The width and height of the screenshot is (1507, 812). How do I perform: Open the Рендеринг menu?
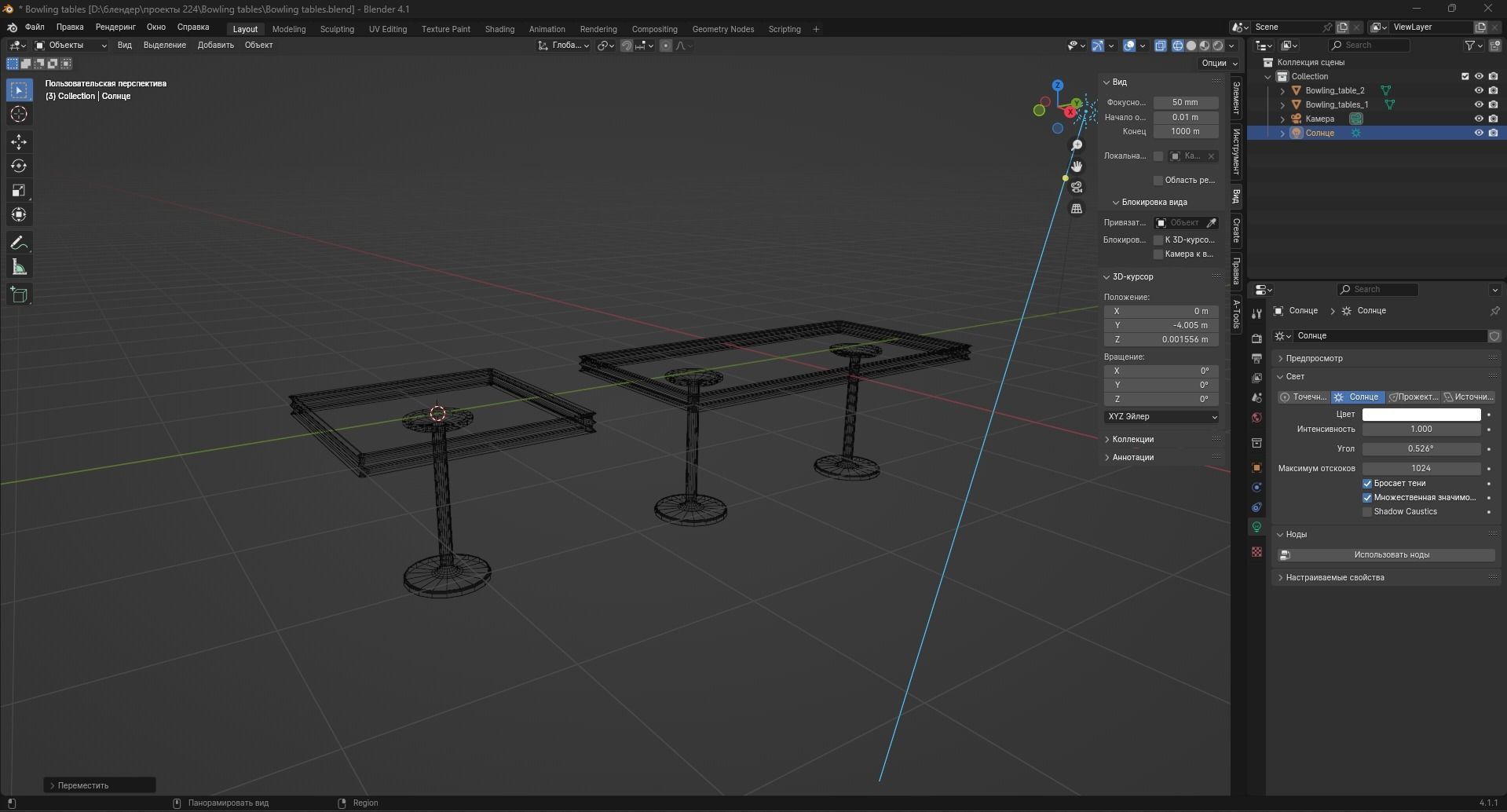(x=115, y=27)
